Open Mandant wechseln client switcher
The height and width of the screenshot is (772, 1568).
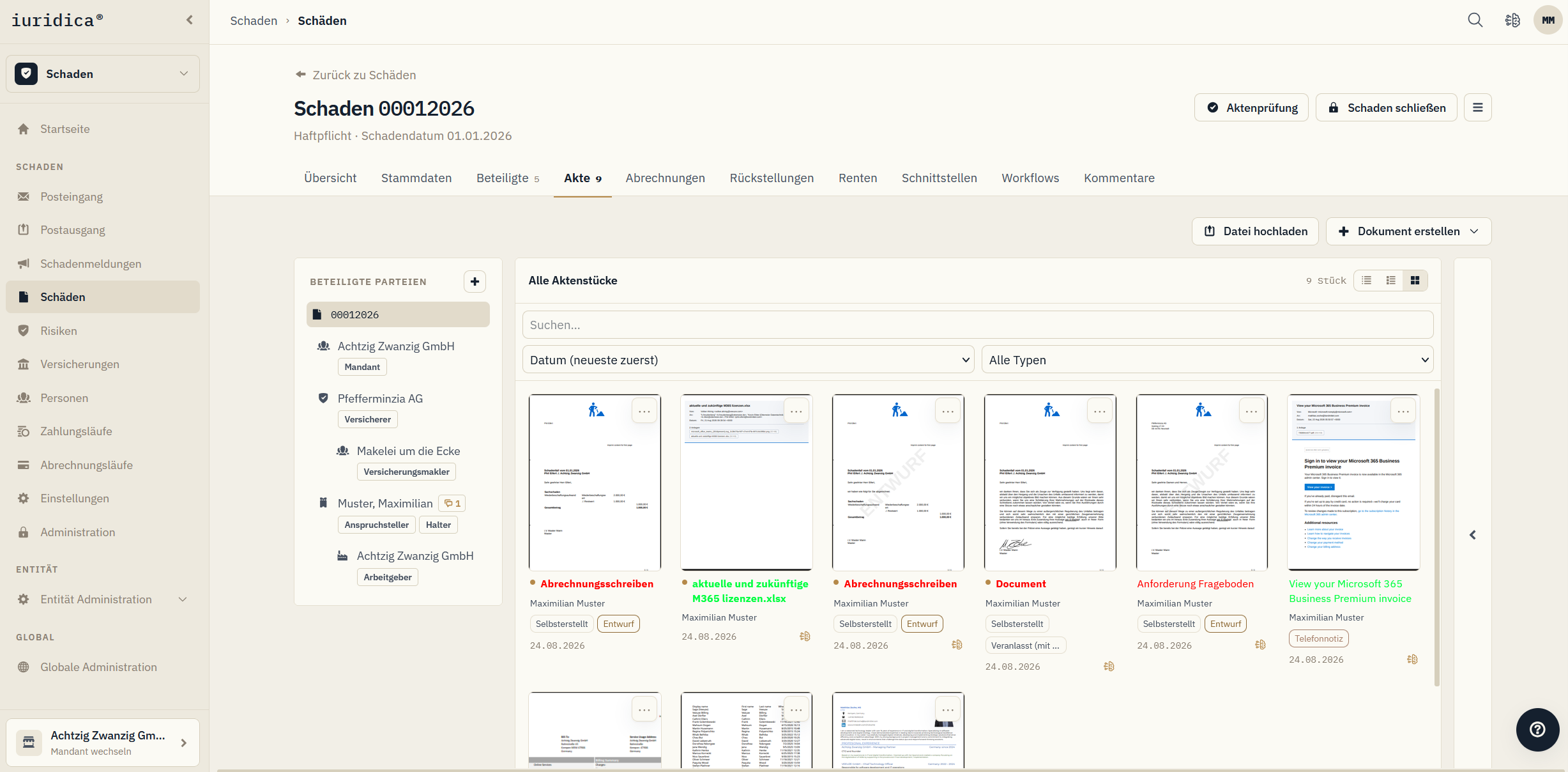[x=103, y=743]
